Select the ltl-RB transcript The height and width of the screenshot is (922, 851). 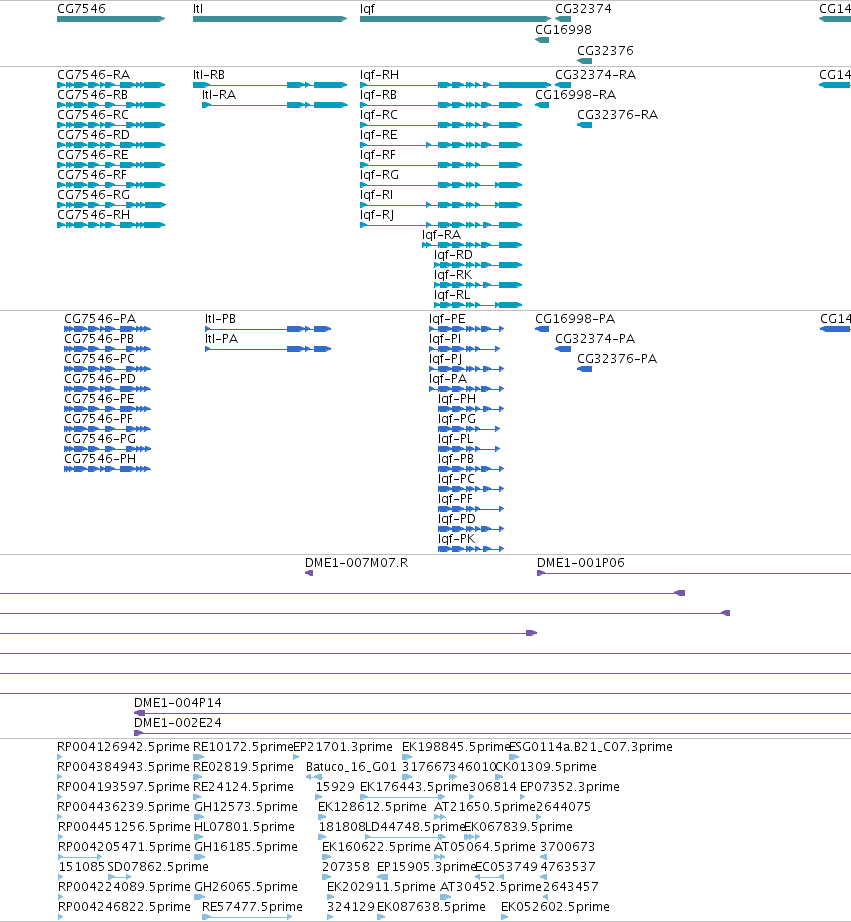pos(209,75)
